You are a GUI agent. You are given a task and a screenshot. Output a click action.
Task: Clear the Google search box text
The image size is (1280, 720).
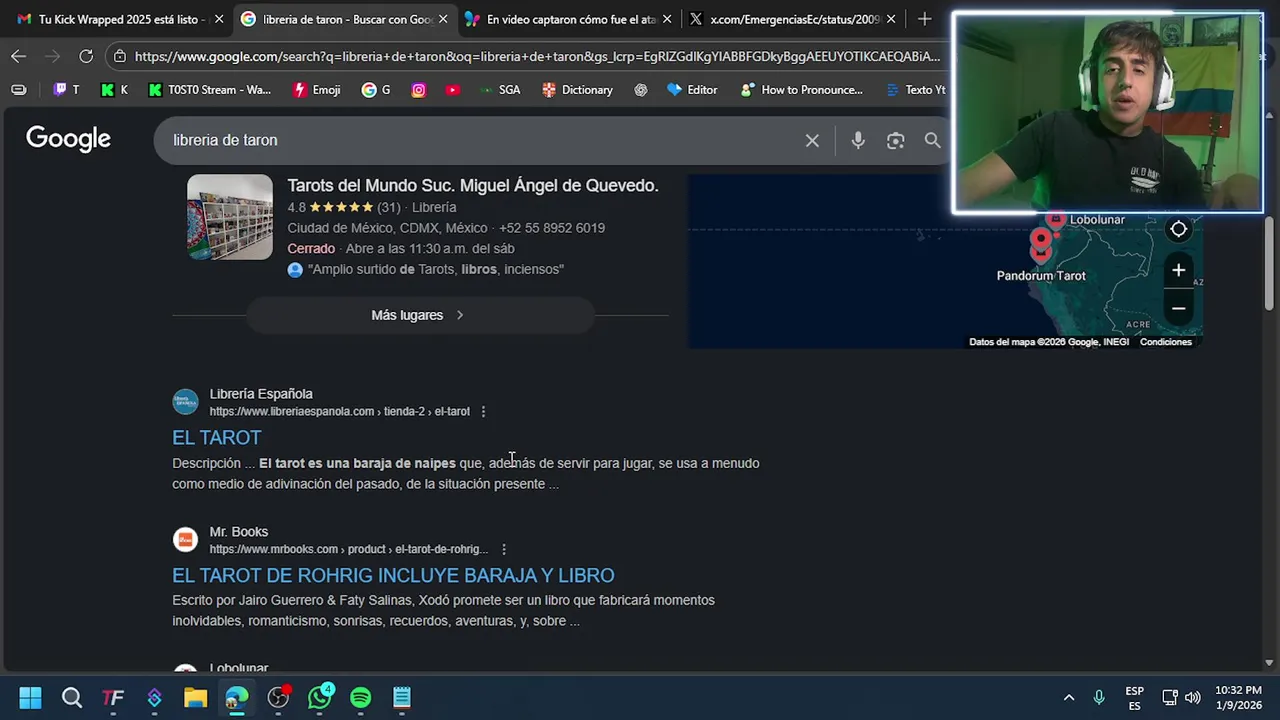pos(812,141)
